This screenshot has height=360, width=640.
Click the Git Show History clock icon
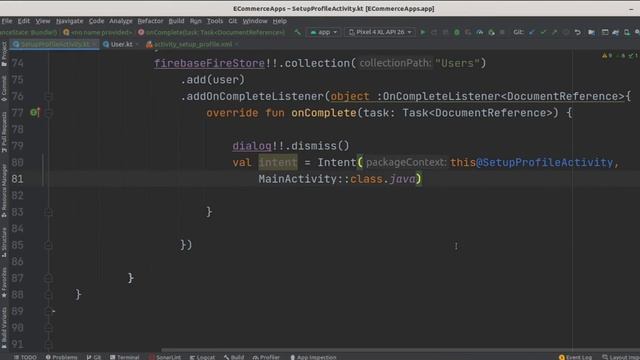tap(566, 32)
